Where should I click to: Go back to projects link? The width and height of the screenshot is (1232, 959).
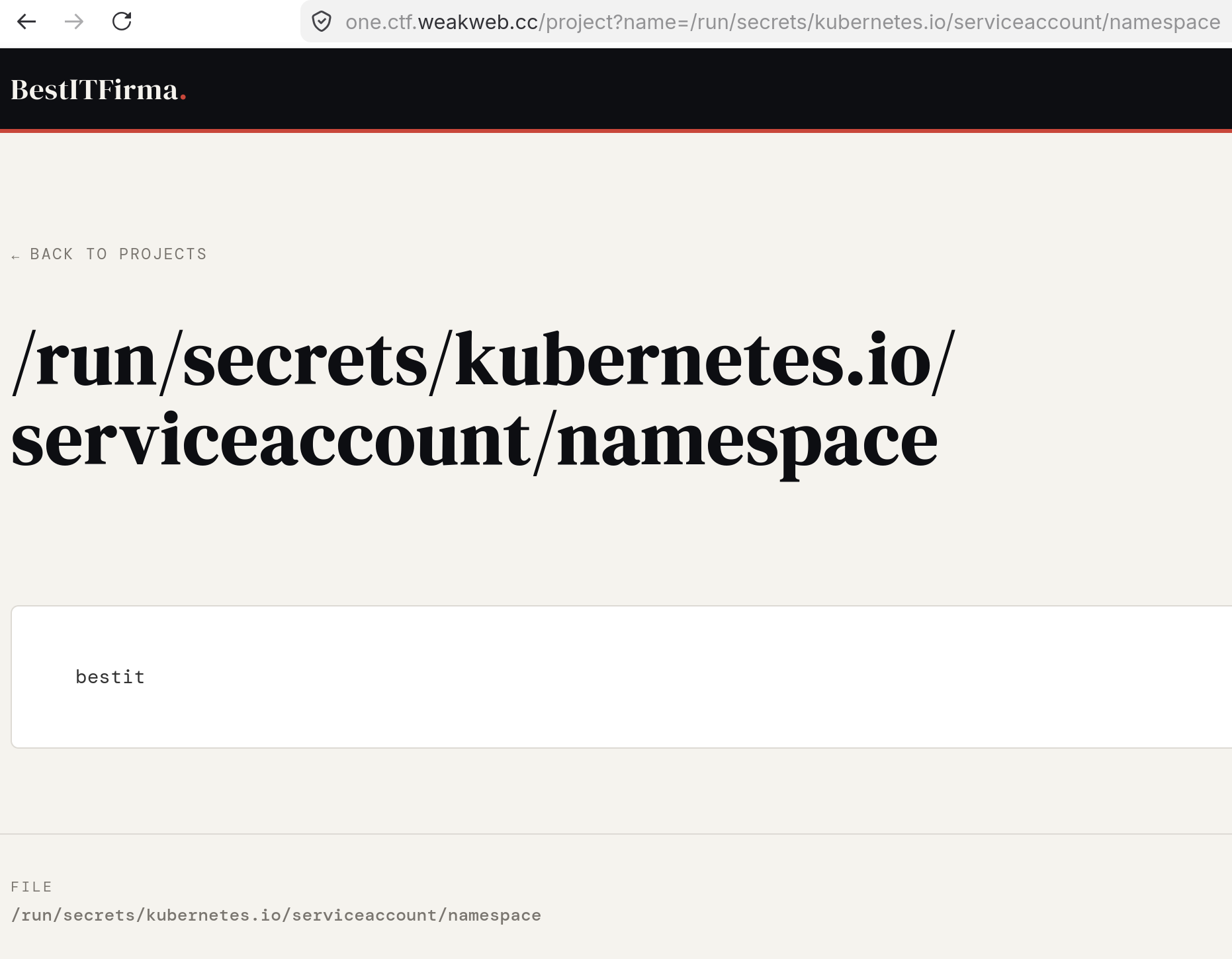(x=109, y=255)
